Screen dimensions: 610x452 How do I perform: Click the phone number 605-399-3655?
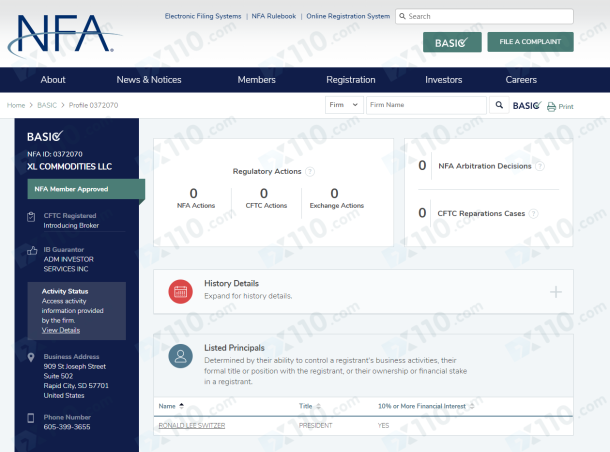tap(67, 427)
